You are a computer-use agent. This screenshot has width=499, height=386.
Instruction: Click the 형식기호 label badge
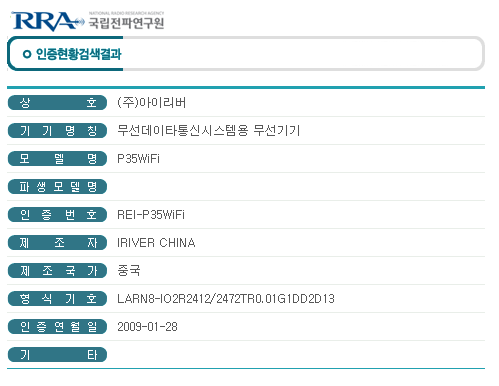[57, 298]
